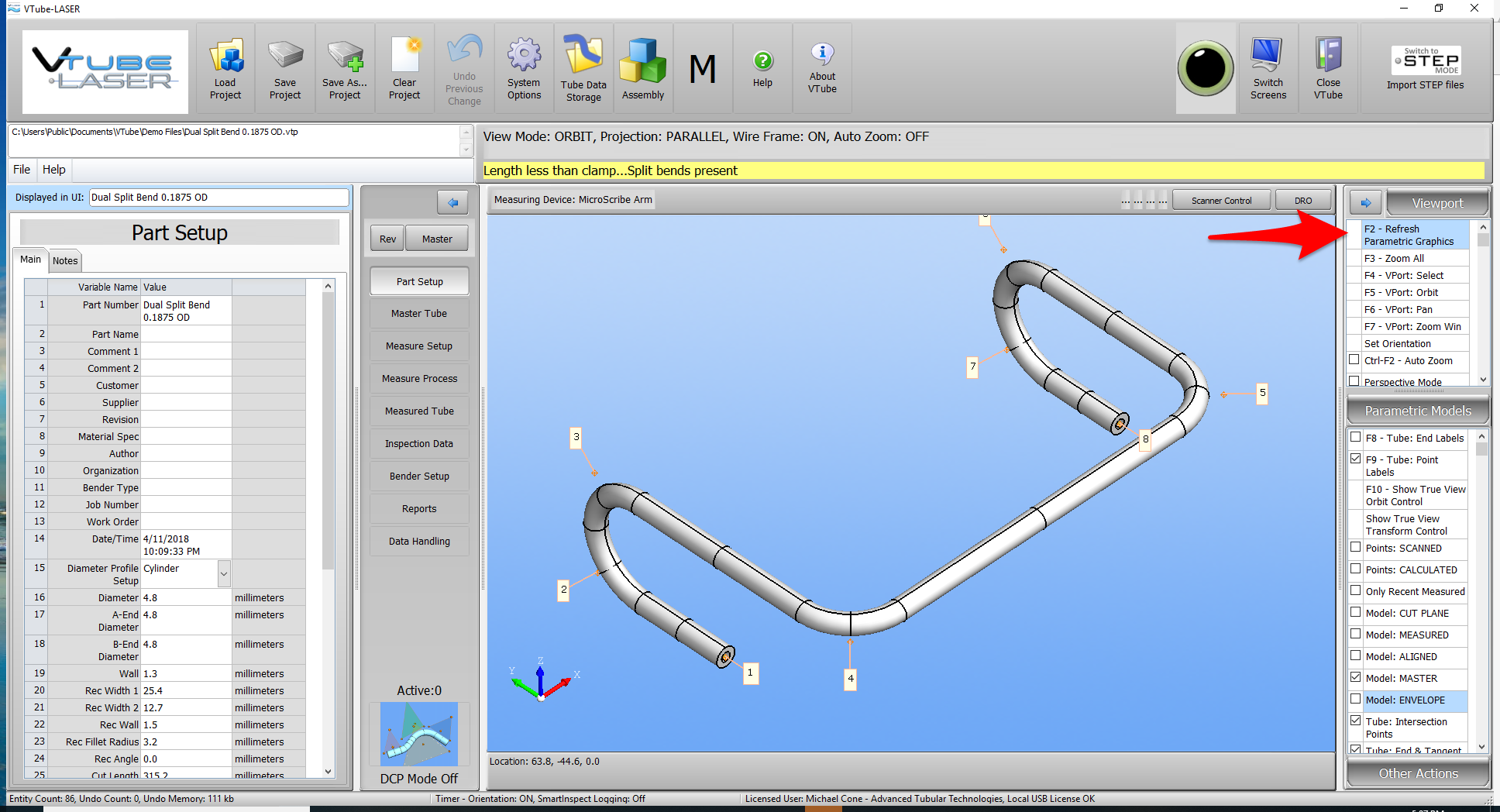Open the File menu

(x=22, y=170)
